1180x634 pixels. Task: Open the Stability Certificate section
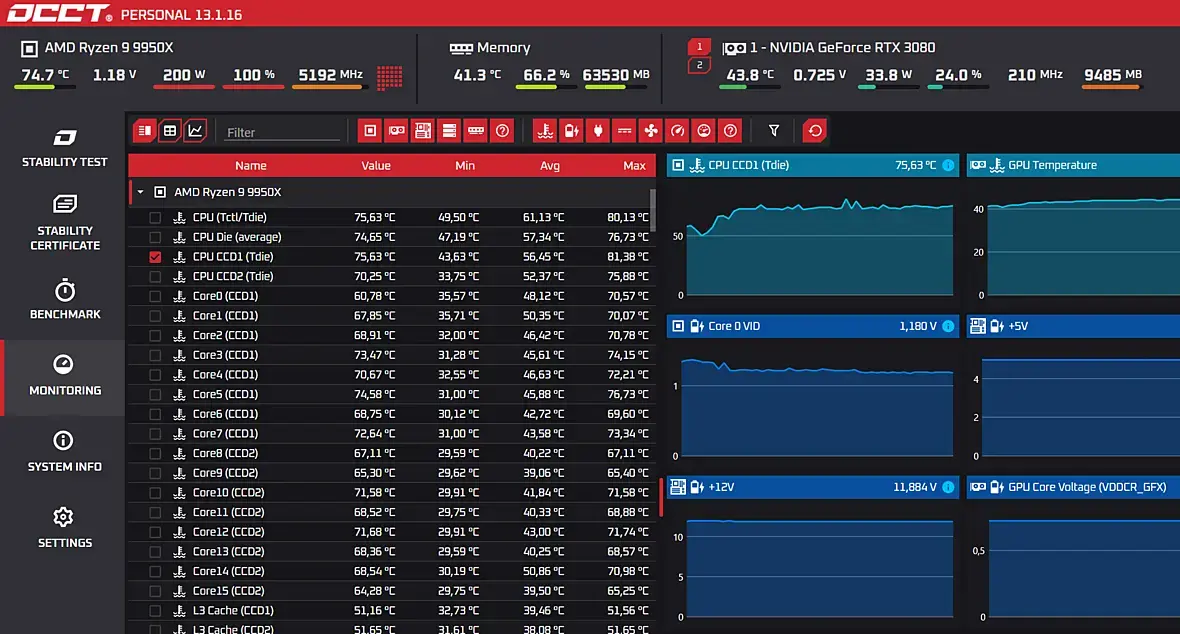tap(65, 223)
